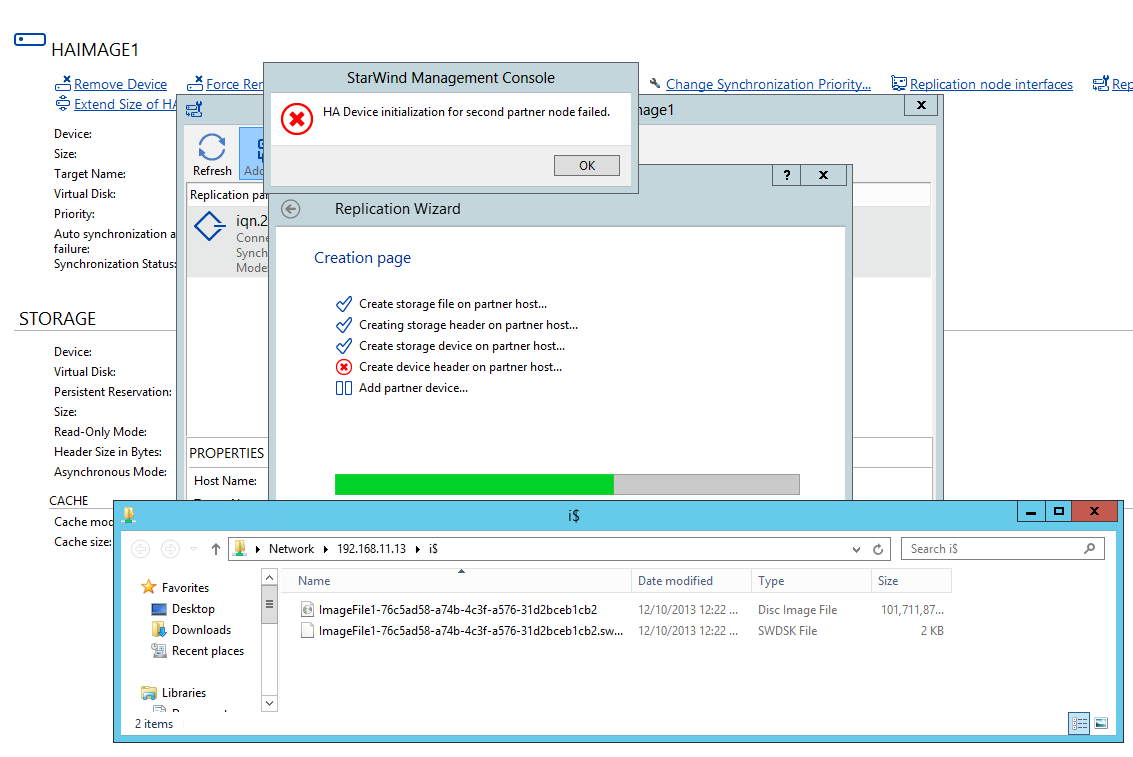Viewport: 1133px width, 757px height.
Task: Click pending icon beside Add partner device
Action: point(344,388)
